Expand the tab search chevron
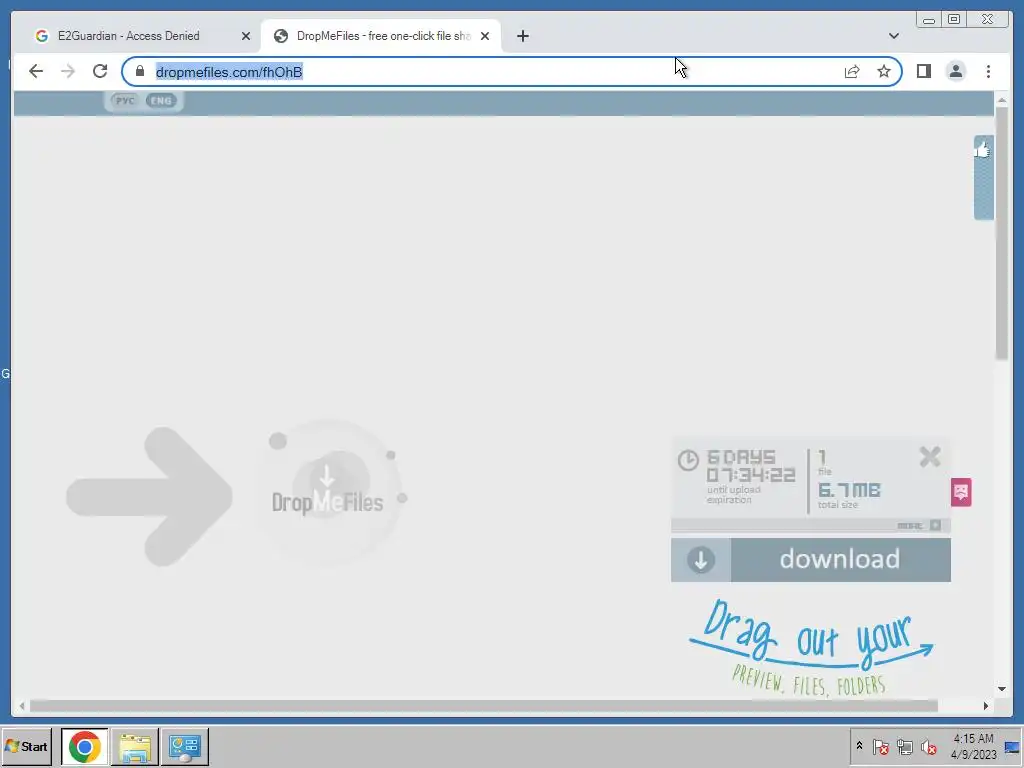The image size is (1024, 768). pyautogui.click(x=893, y=36)
